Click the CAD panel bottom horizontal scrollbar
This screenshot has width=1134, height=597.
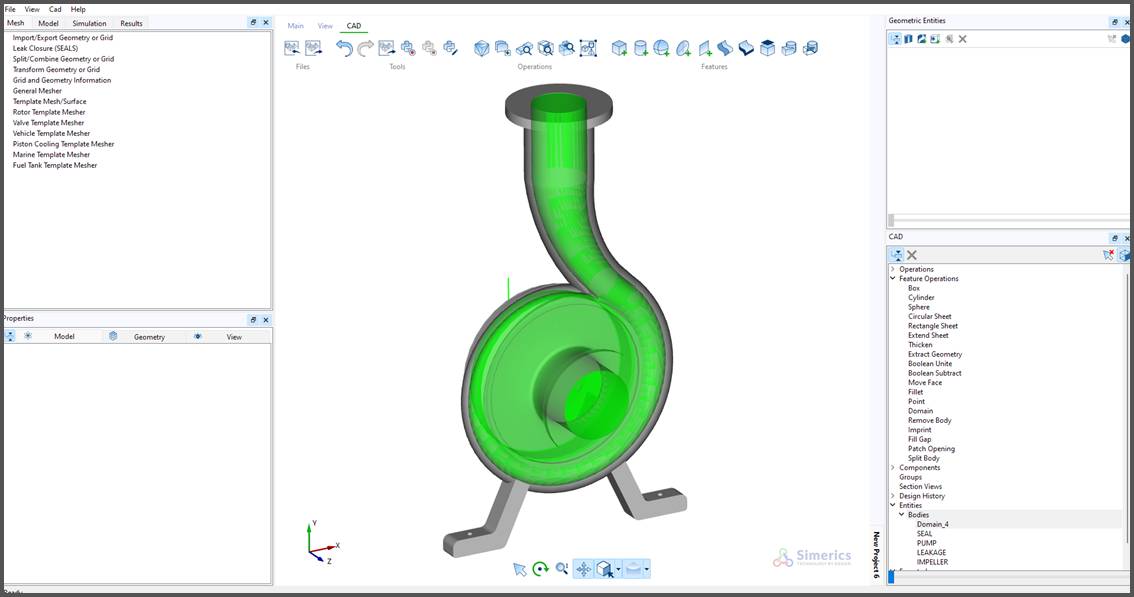point(1009,577)
